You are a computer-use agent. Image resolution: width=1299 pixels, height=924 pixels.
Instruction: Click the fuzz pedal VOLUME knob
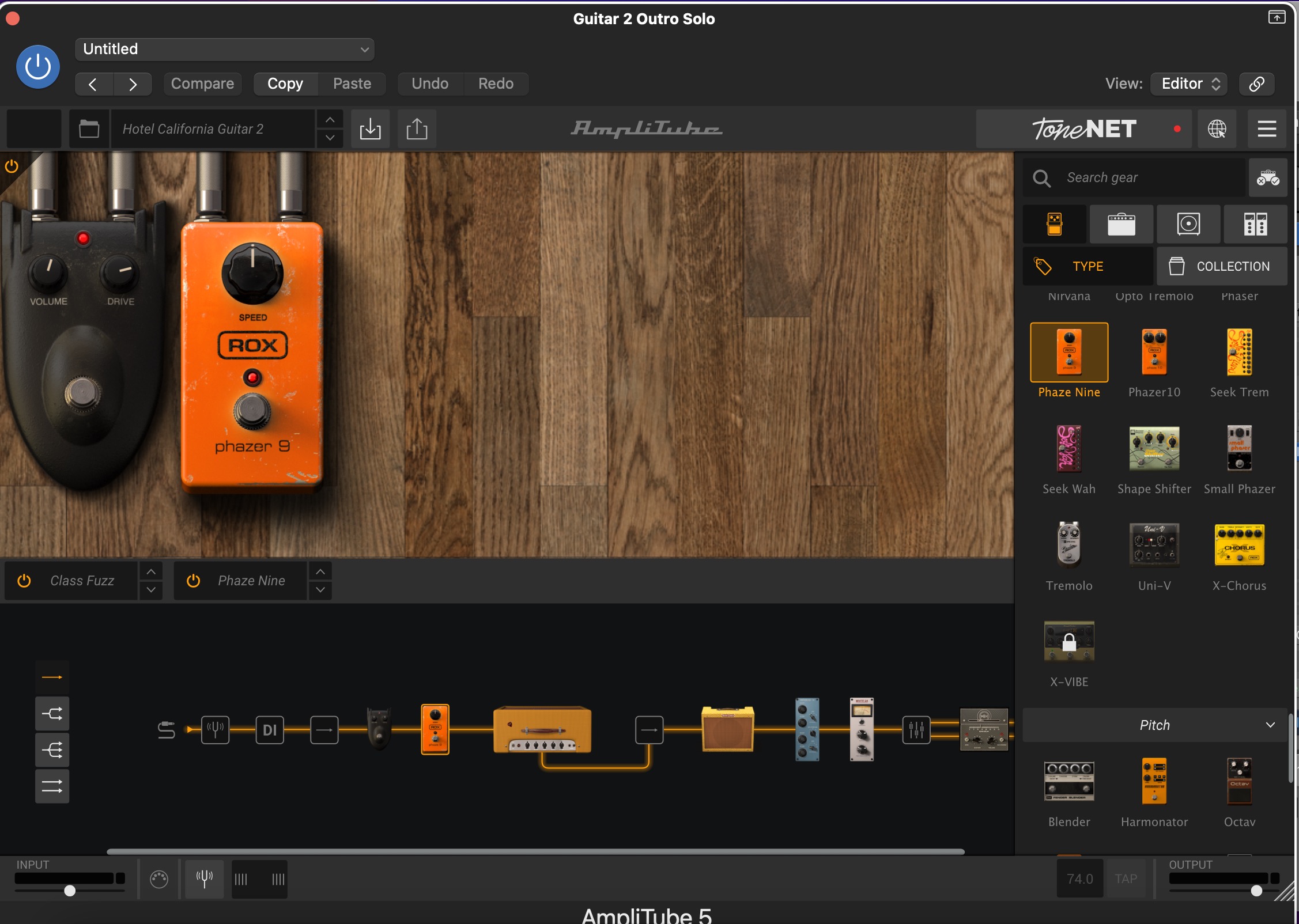point(48,272)
